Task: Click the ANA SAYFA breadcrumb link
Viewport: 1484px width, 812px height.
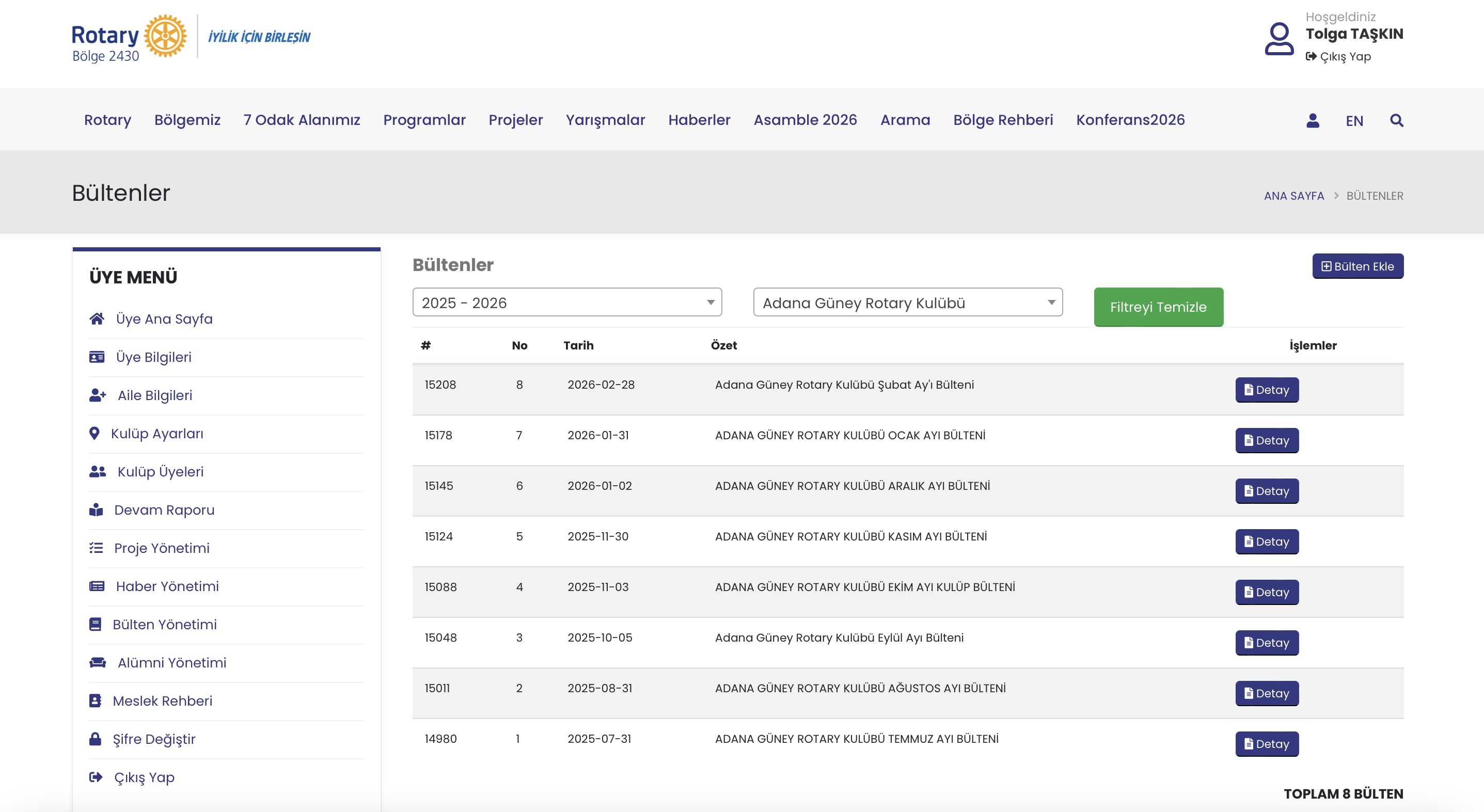Action: tap(1293, 196)
